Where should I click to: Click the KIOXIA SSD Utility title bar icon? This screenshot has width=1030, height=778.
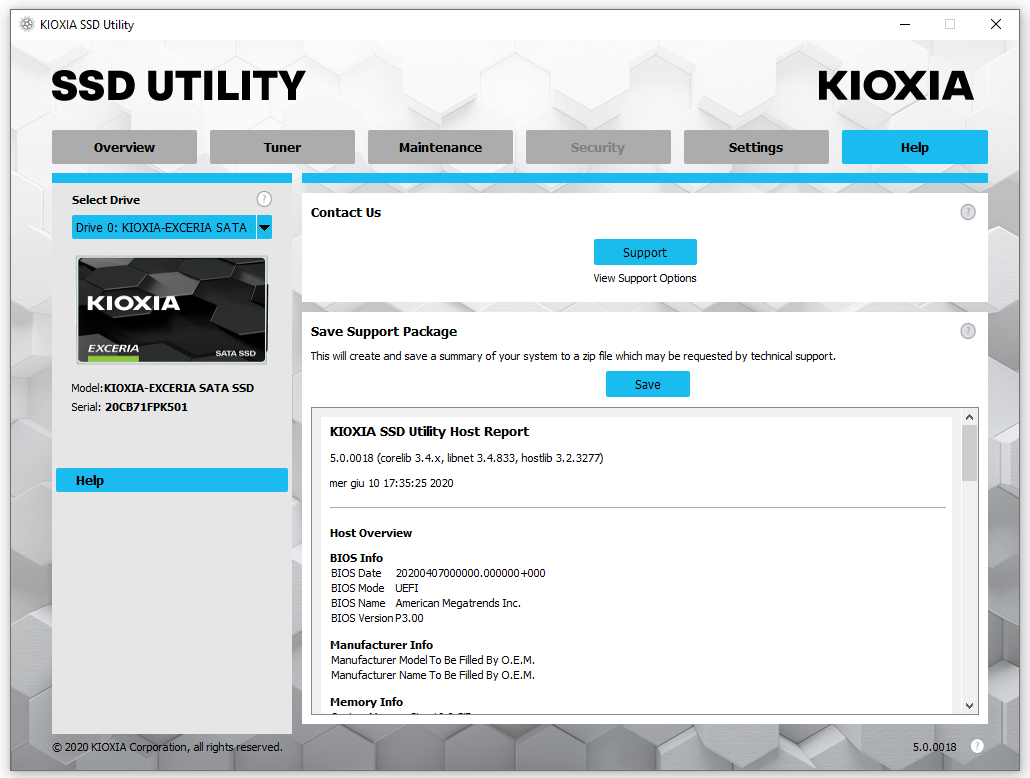pyautogui.click(x=27, y=24)
